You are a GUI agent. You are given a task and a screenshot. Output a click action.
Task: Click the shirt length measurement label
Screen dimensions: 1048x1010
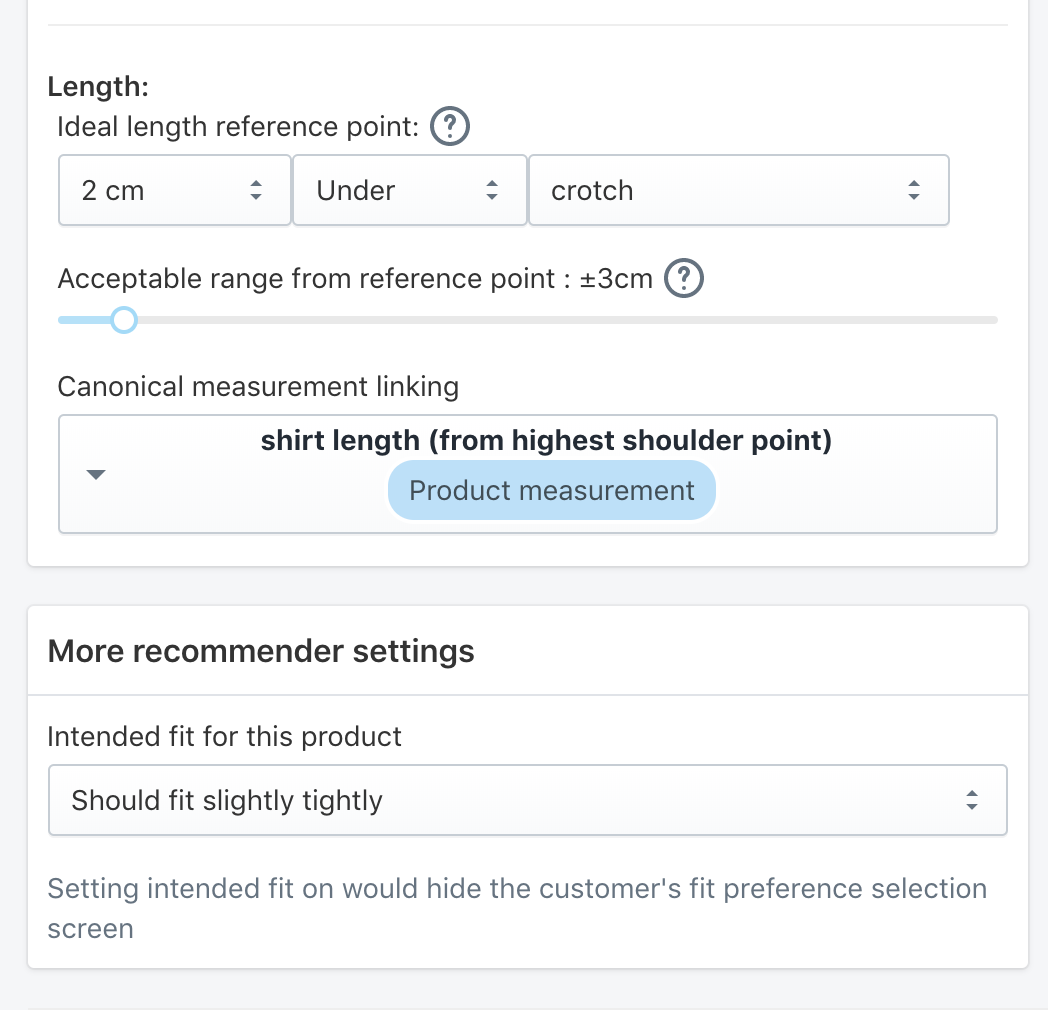coord(546,440)
